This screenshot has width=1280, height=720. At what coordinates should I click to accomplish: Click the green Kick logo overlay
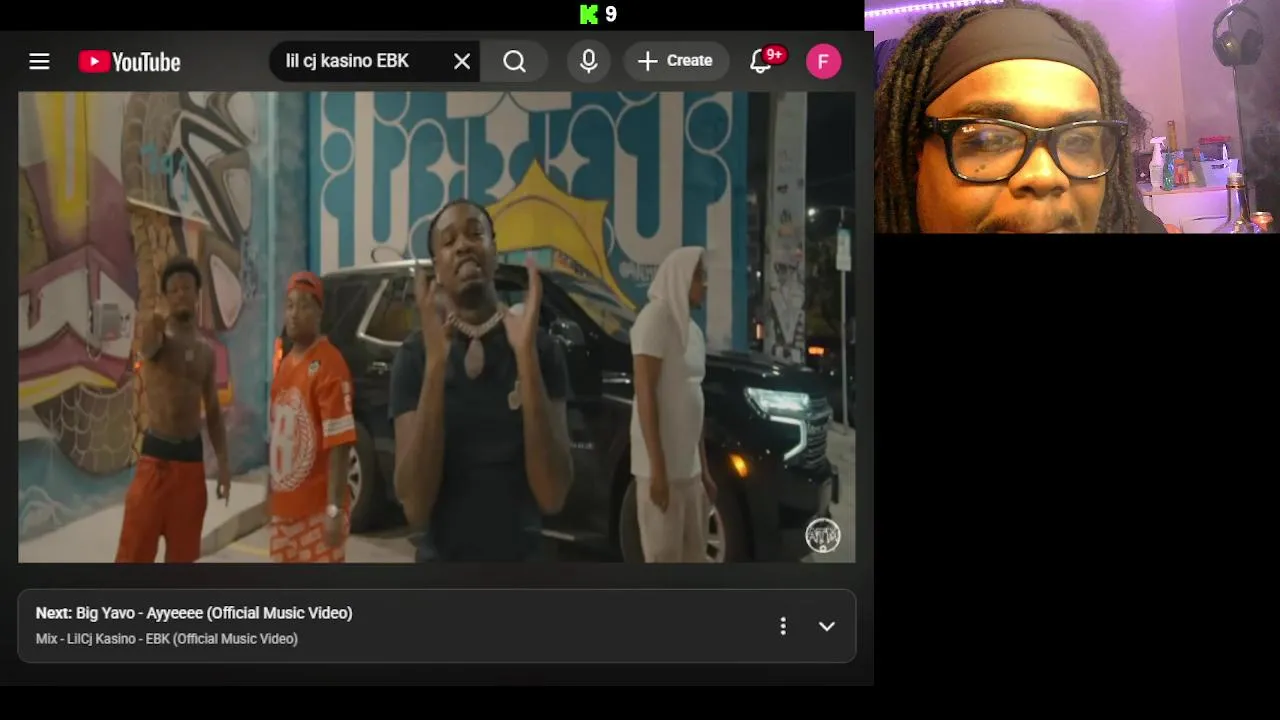pyautogui.click(x=589, y=14)
